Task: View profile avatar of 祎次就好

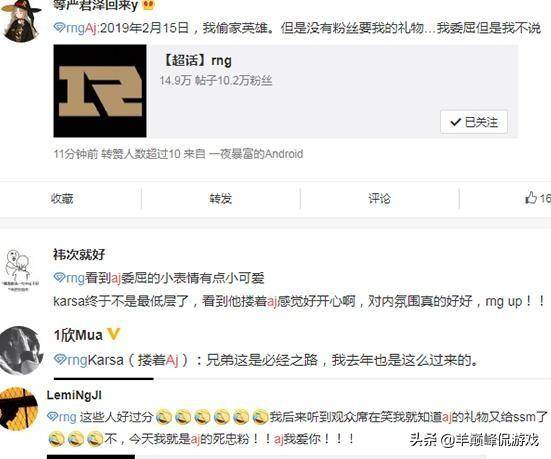Action: click(x=22, y=270)
